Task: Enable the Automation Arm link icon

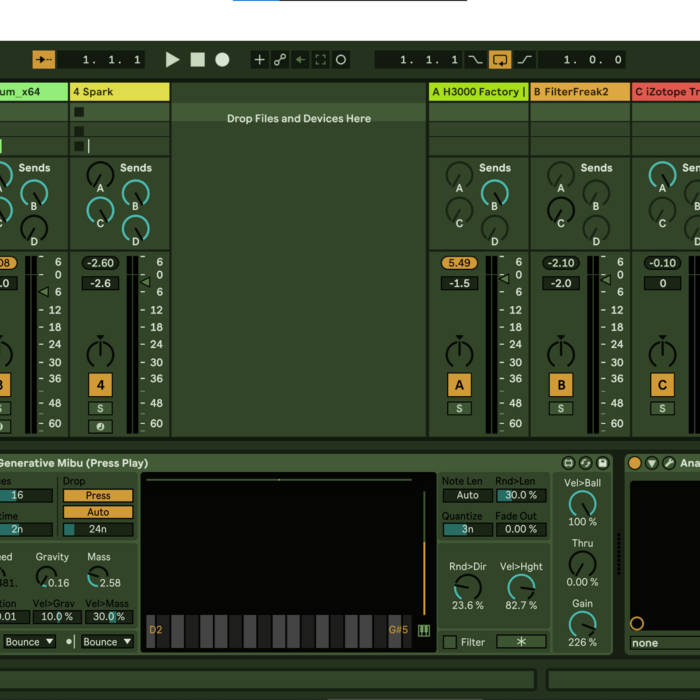Action: 280,60
